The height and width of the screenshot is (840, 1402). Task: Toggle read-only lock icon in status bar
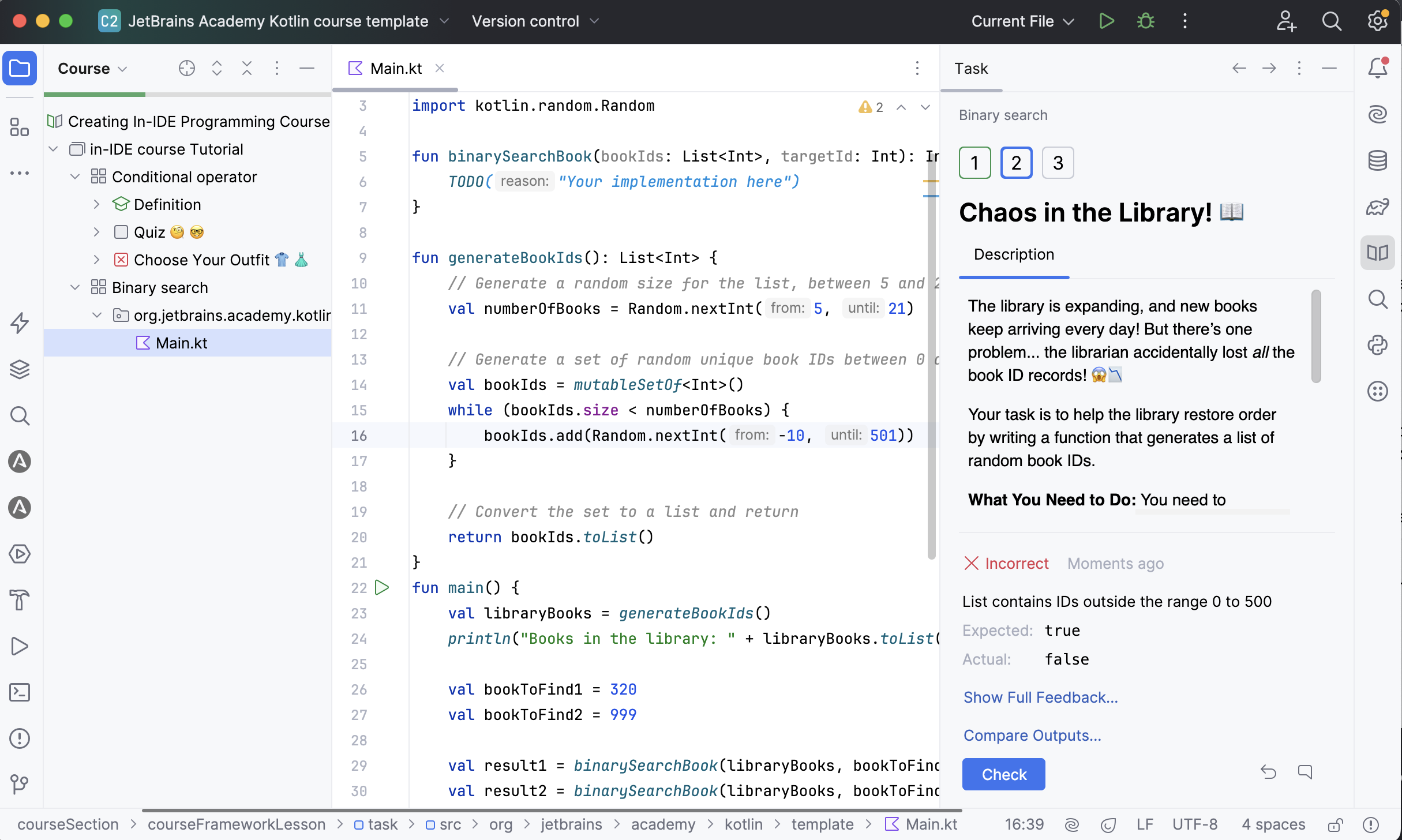click(1336, 825)
